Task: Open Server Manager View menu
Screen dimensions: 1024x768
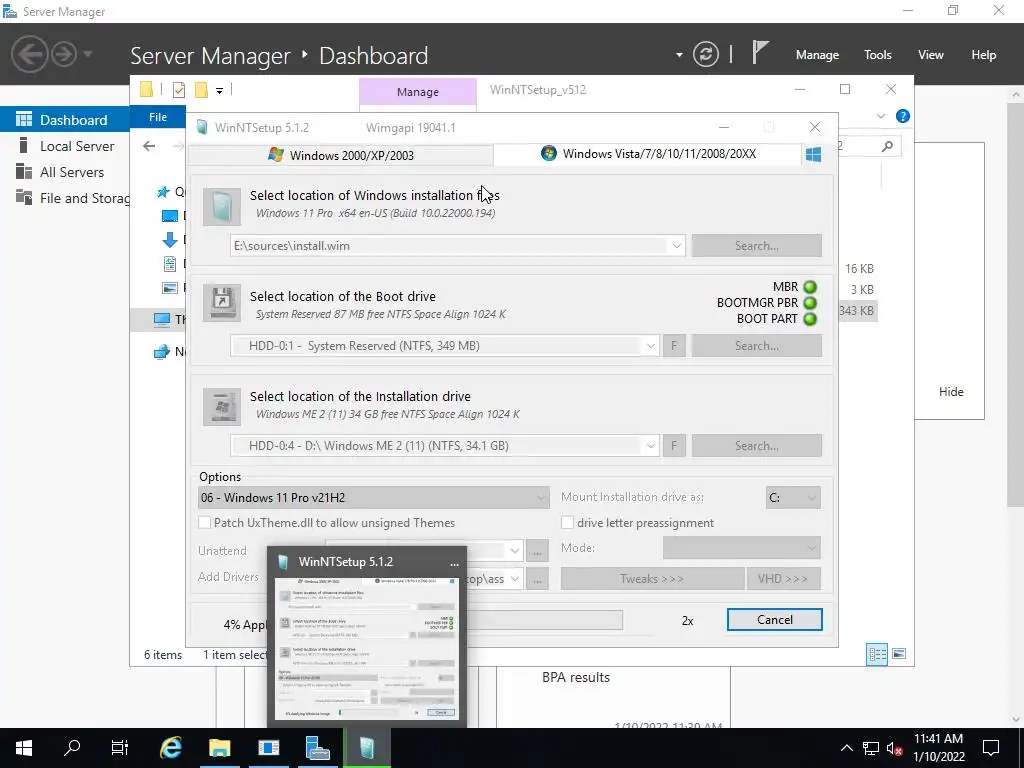Action: pyautogui.click(x=931, y=55)
